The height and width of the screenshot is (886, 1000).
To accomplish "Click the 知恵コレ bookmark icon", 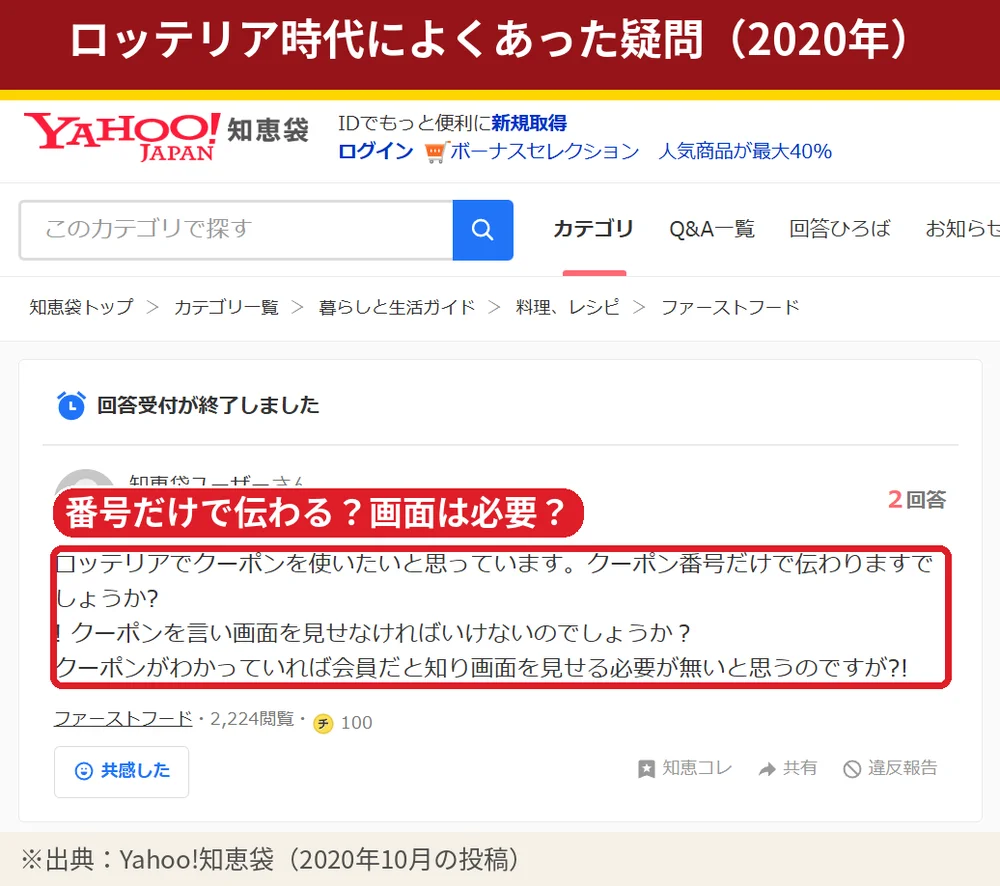I will (x=646, y=769).
